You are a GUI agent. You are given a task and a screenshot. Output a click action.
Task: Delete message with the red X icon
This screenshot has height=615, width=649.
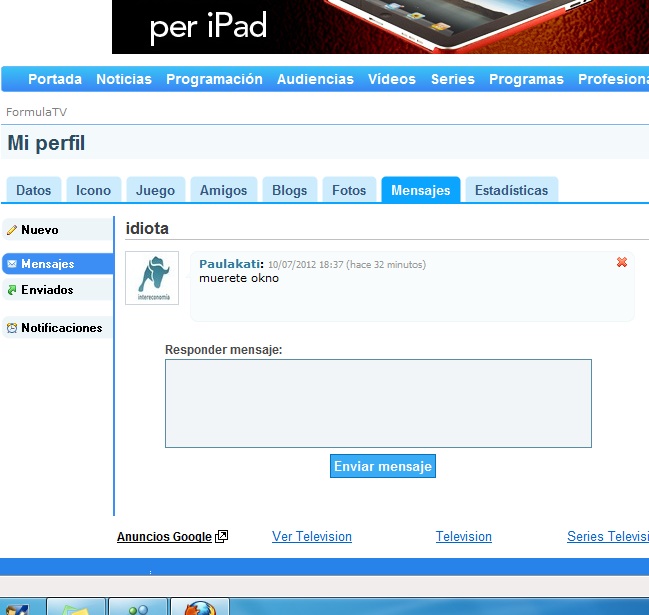click(x=622, y=262)
